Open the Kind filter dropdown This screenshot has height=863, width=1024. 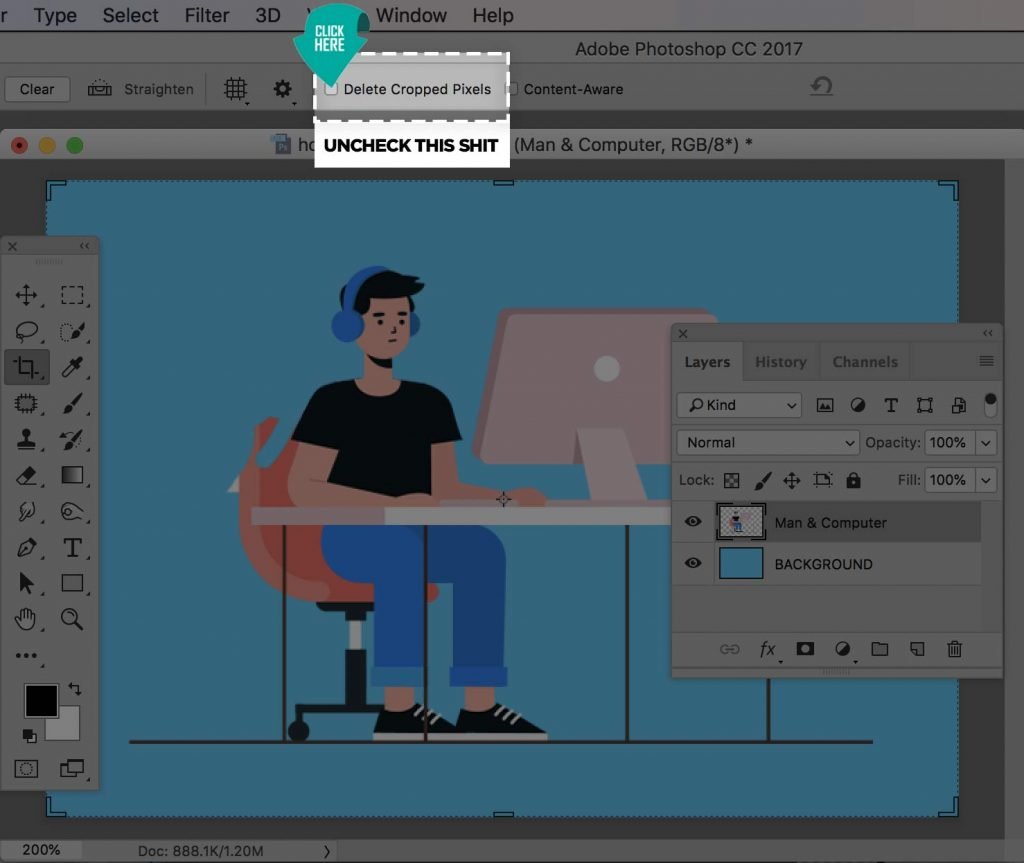(739, 405)
